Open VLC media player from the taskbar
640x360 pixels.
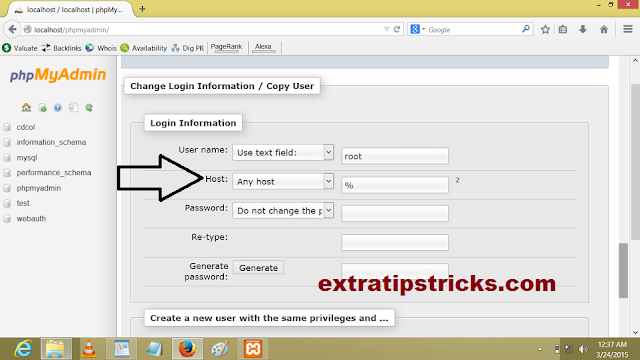coord(89,349)
